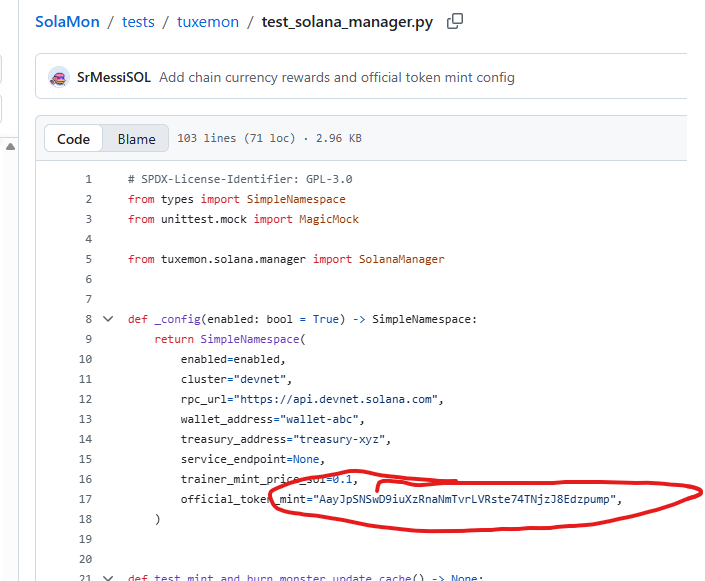Select line number 5
The height and width of the screenshot is (581, 705).
pos(89,259)
